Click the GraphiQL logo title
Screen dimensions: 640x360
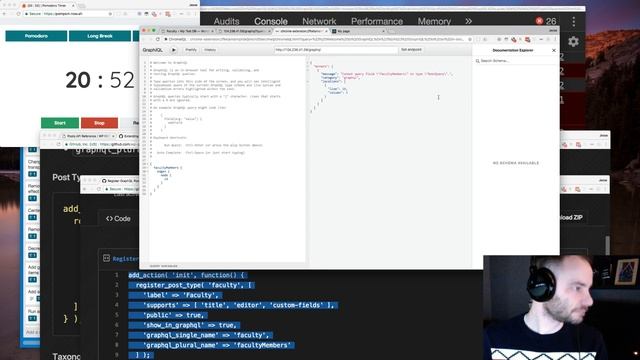pos(152,50)
